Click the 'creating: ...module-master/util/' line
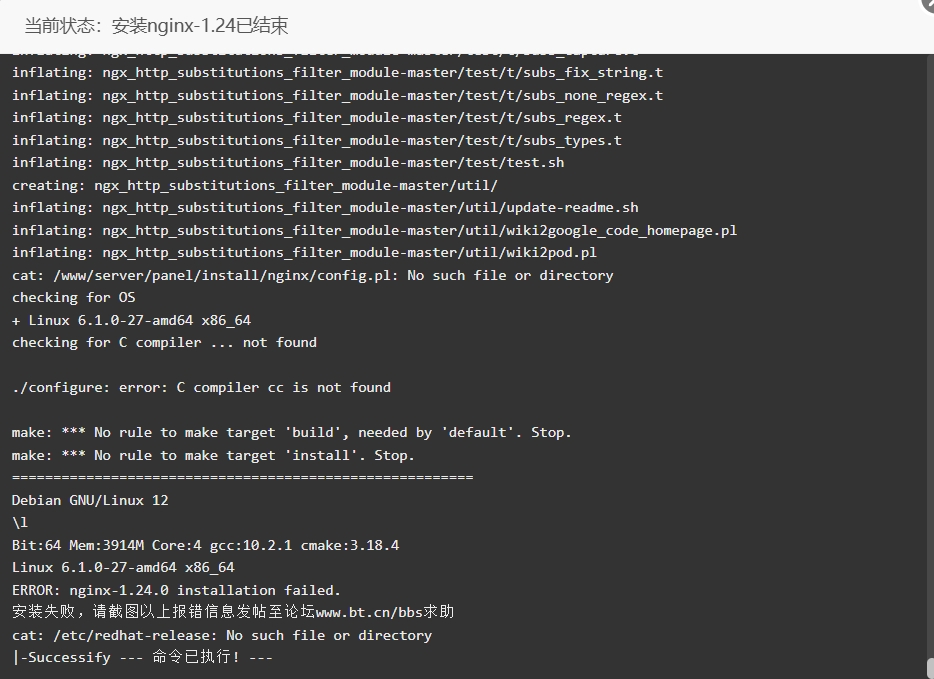The height and width of the screenshot is (679, 934). point(255,185)
